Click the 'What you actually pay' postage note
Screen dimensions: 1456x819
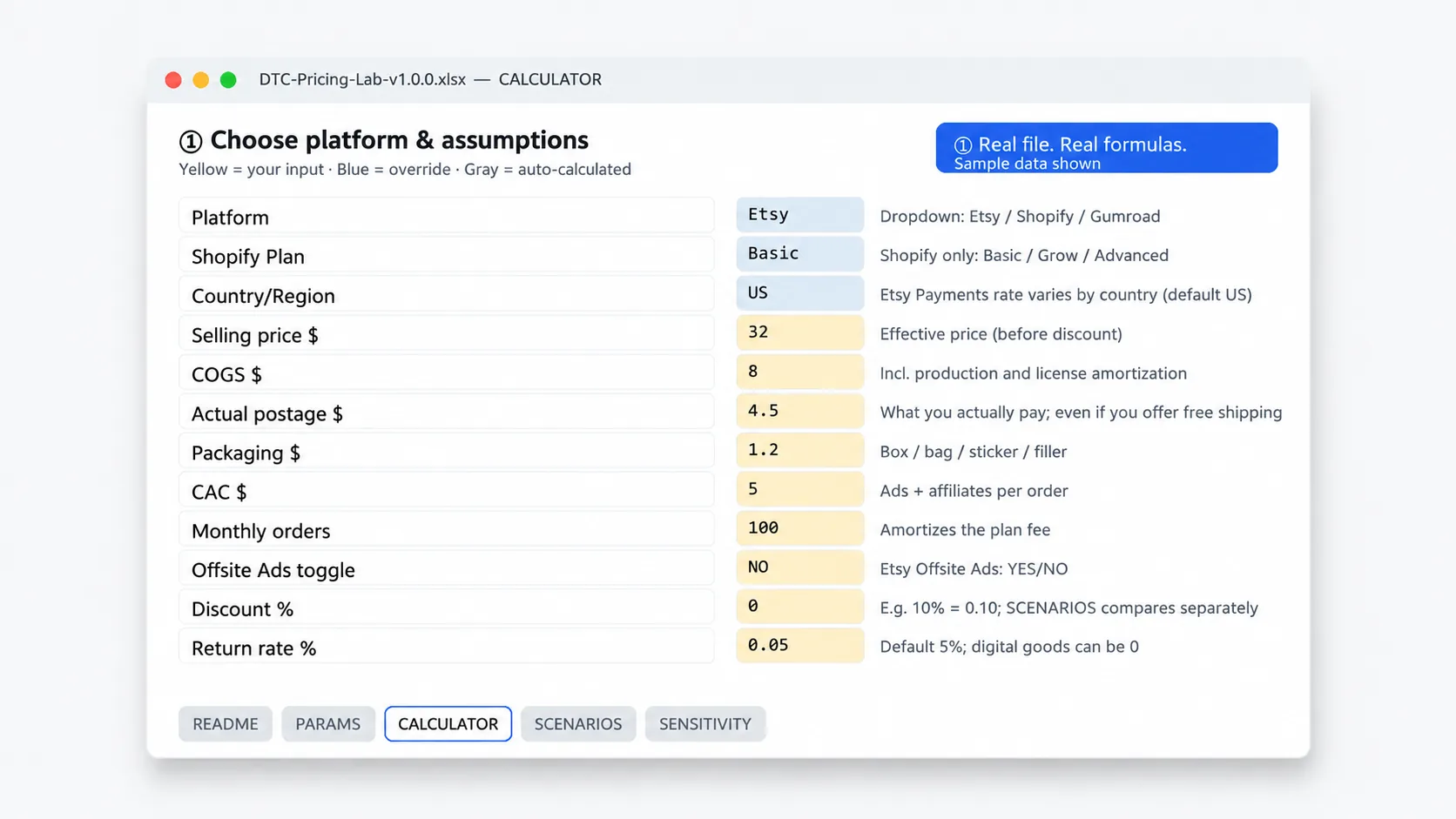(x=1081, y=412)
